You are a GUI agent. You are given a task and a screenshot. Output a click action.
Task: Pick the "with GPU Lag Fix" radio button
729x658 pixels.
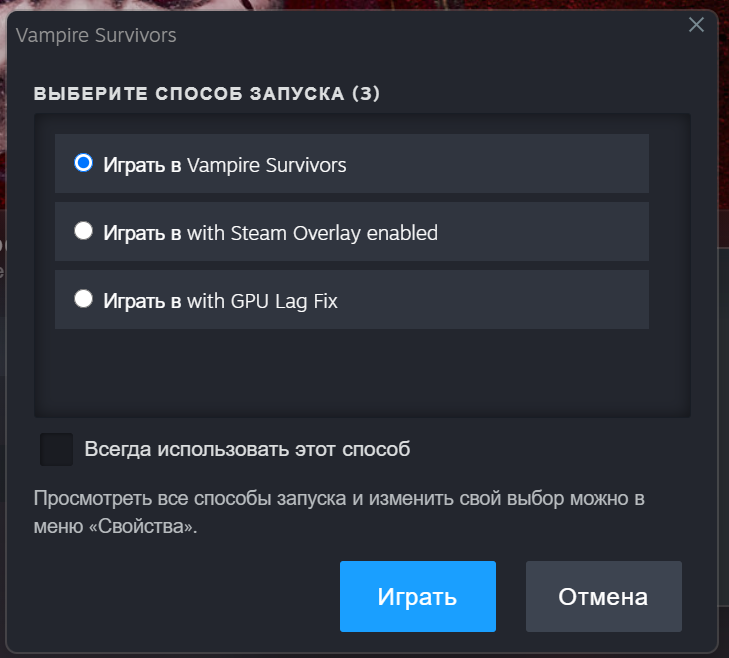pyautogui.click(x=84, y=299)
